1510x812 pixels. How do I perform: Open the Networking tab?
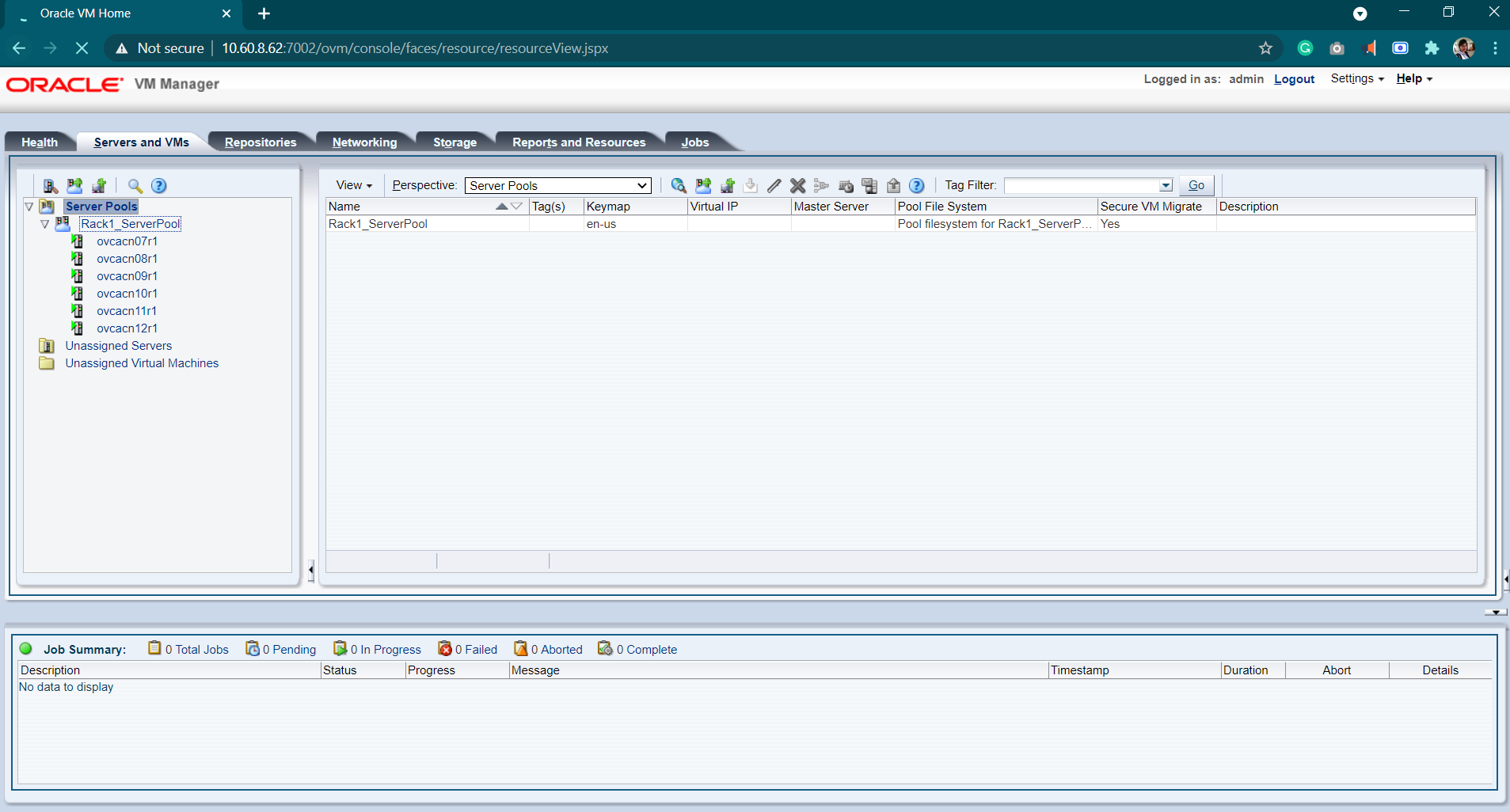click(x=364, y=142)
